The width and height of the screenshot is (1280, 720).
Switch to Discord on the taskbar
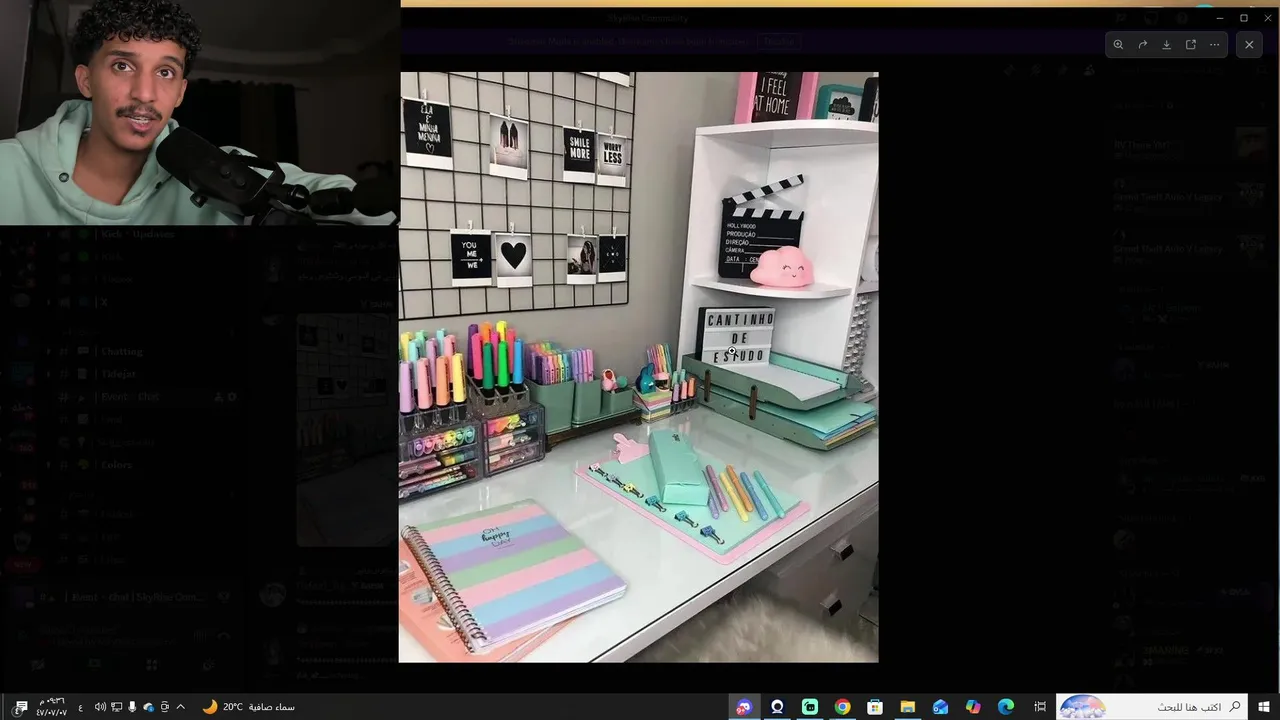(744, 707)
